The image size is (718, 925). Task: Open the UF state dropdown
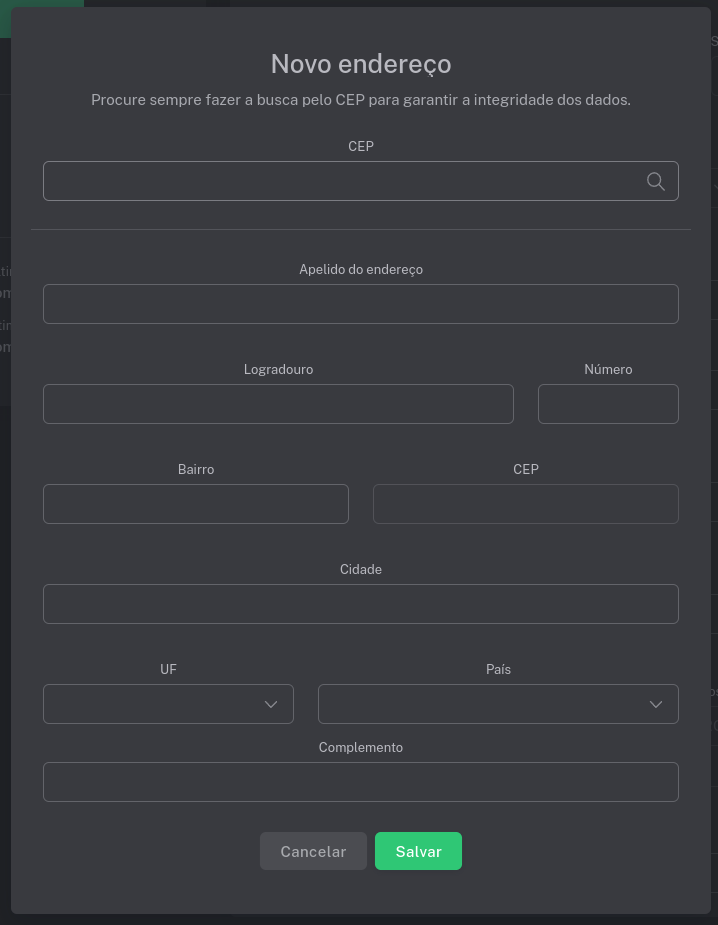tap(168, 704)
